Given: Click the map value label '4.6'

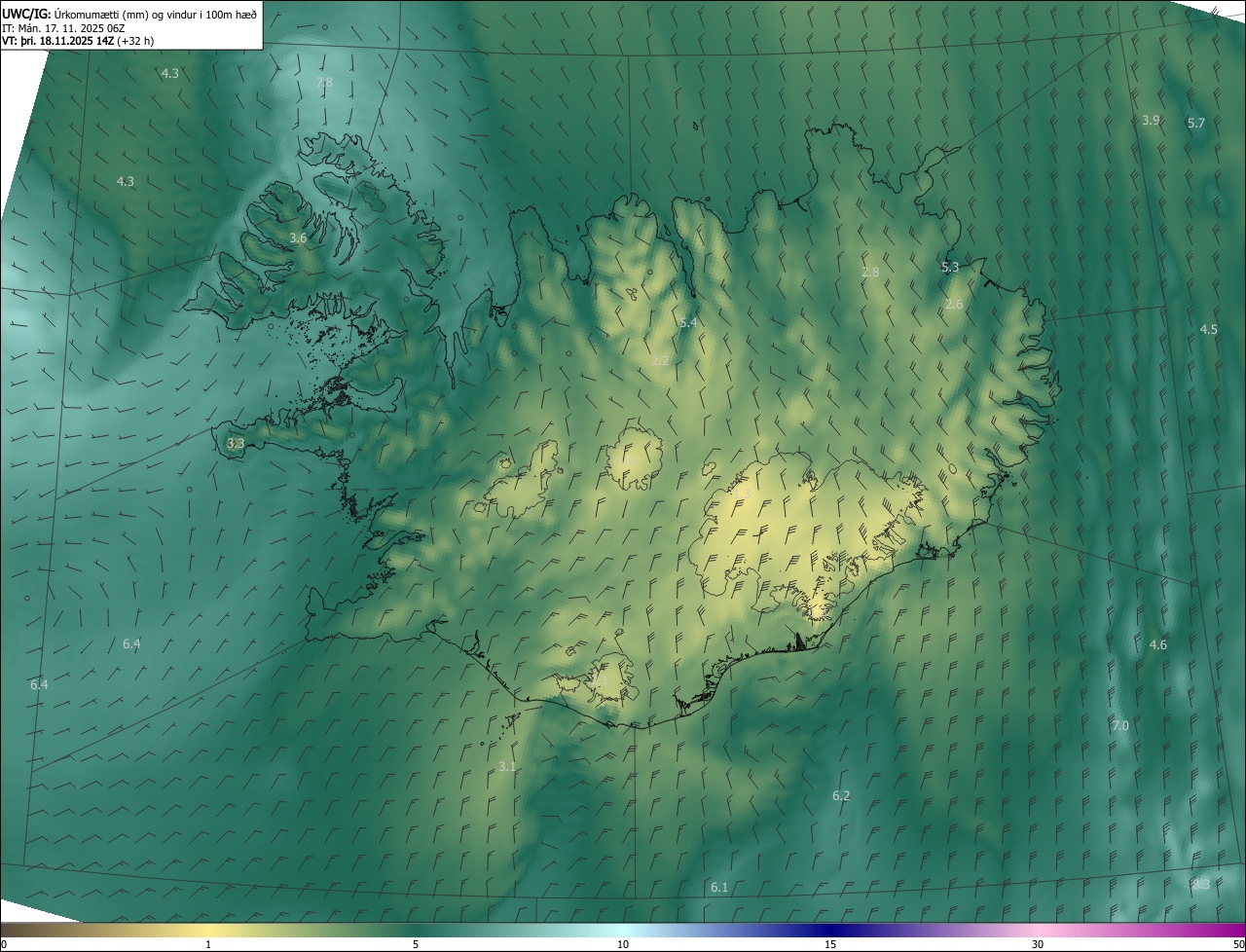Looking at the screenshot, I should (x=1157, y=644).
